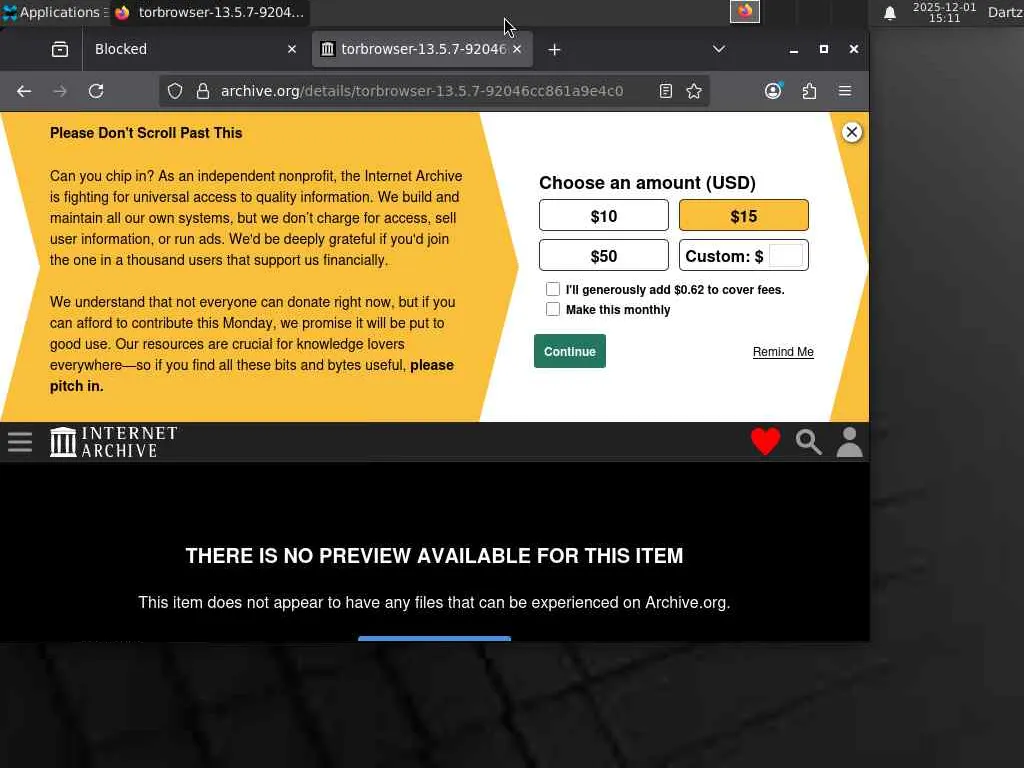Dismiss the donation banner
The image size is (1024, 768).
(x=852, y=133)
